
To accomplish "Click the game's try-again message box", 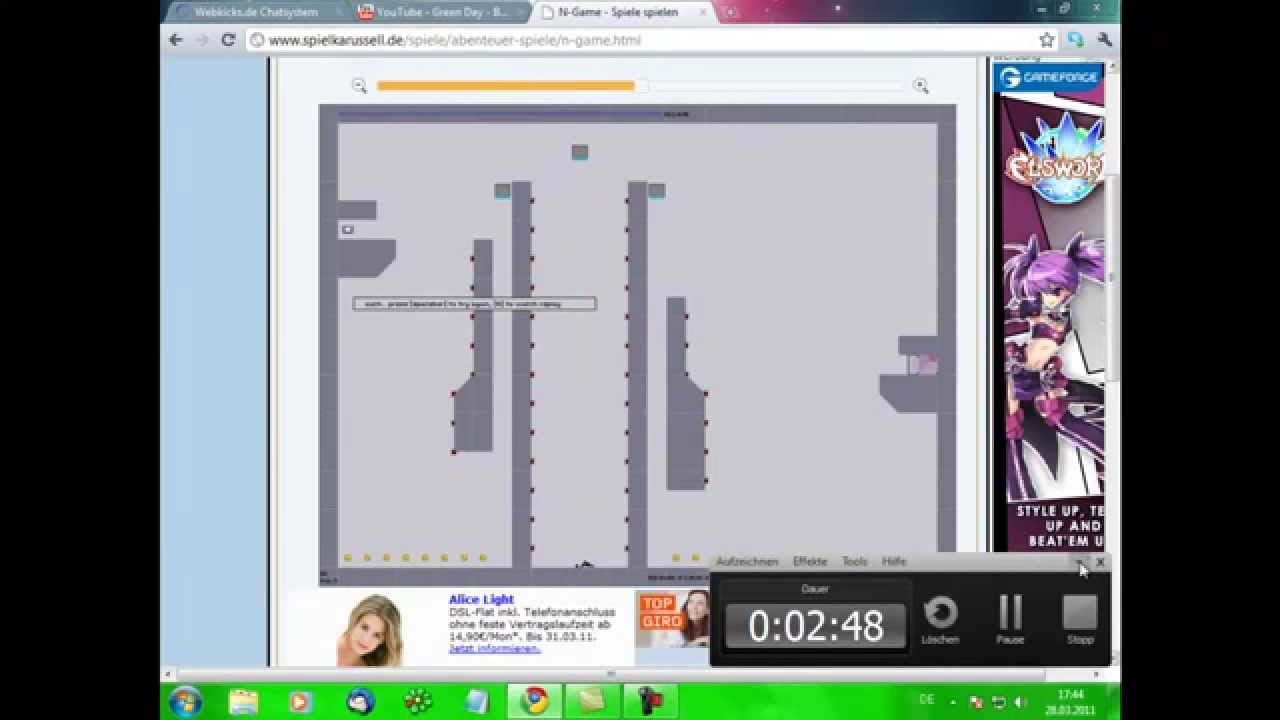I will pyautogui.click(x=474, y=303).
